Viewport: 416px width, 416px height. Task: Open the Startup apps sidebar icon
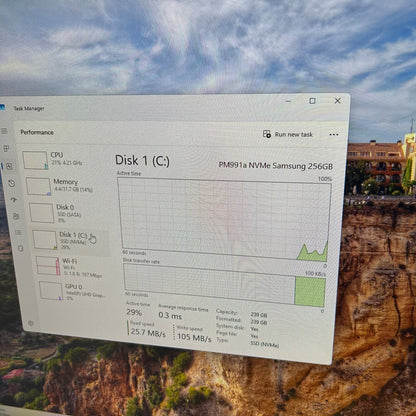point(14,200)
